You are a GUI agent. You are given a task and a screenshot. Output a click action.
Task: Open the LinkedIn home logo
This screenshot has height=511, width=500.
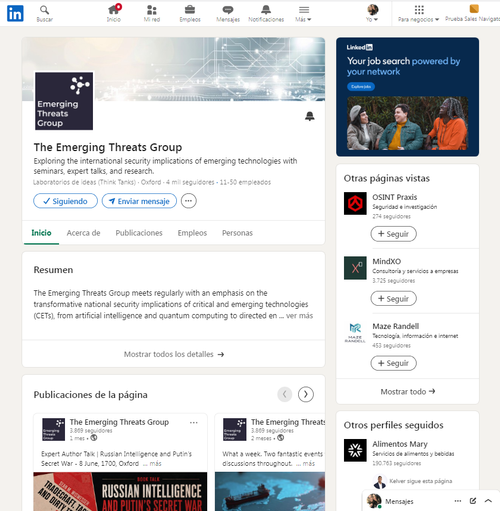coord(15,13)
